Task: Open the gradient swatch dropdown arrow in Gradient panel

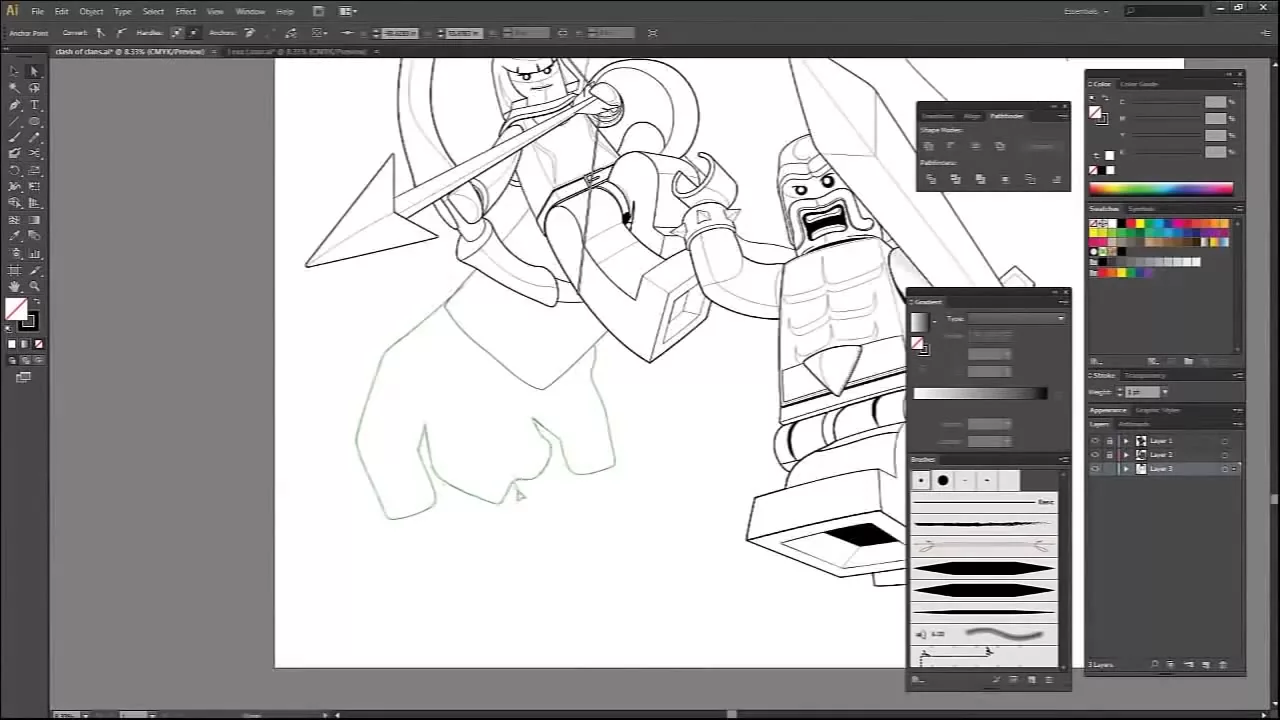Action: [x=935, y=322]
